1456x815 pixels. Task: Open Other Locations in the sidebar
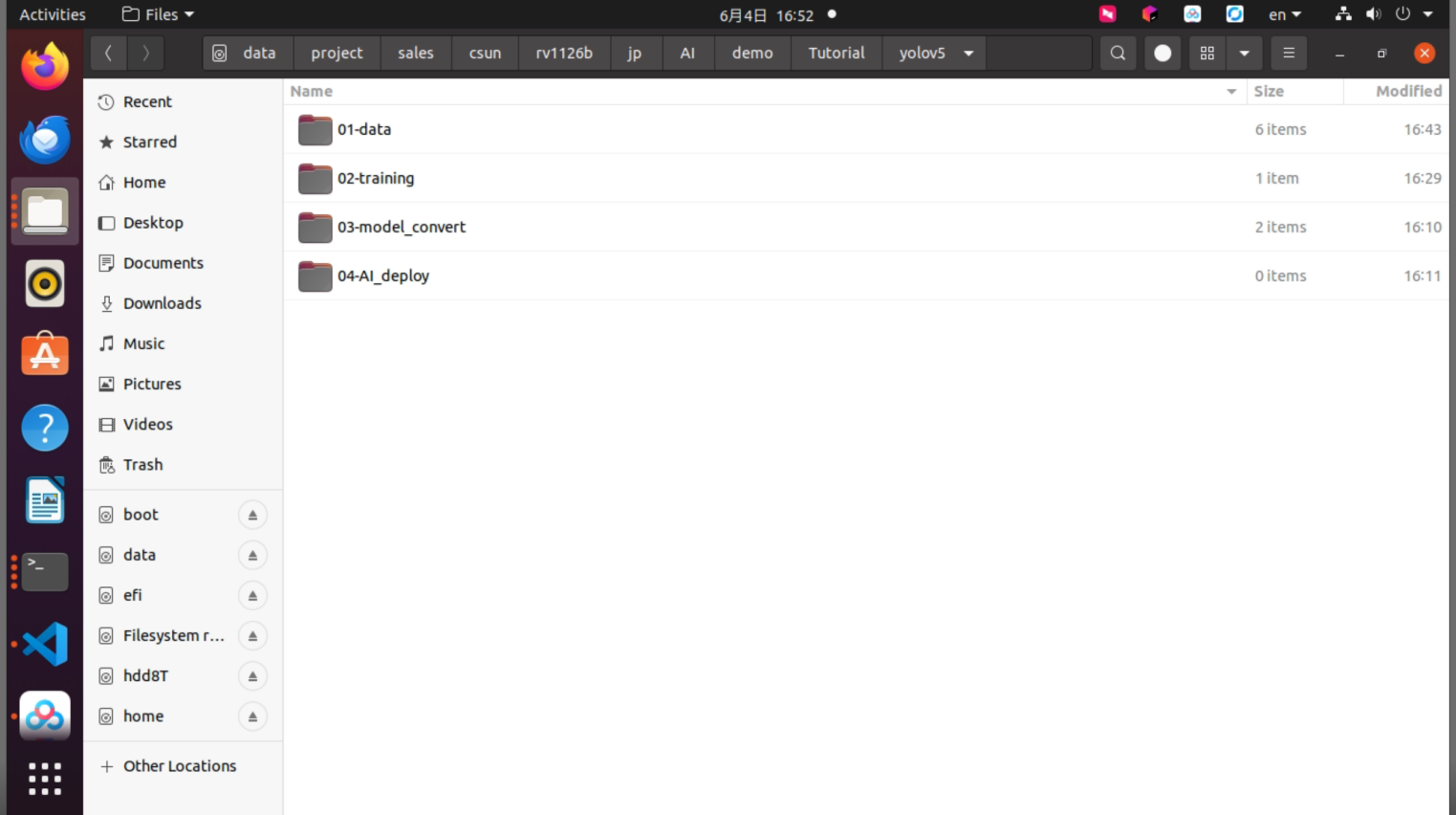[x=180, y=766]
